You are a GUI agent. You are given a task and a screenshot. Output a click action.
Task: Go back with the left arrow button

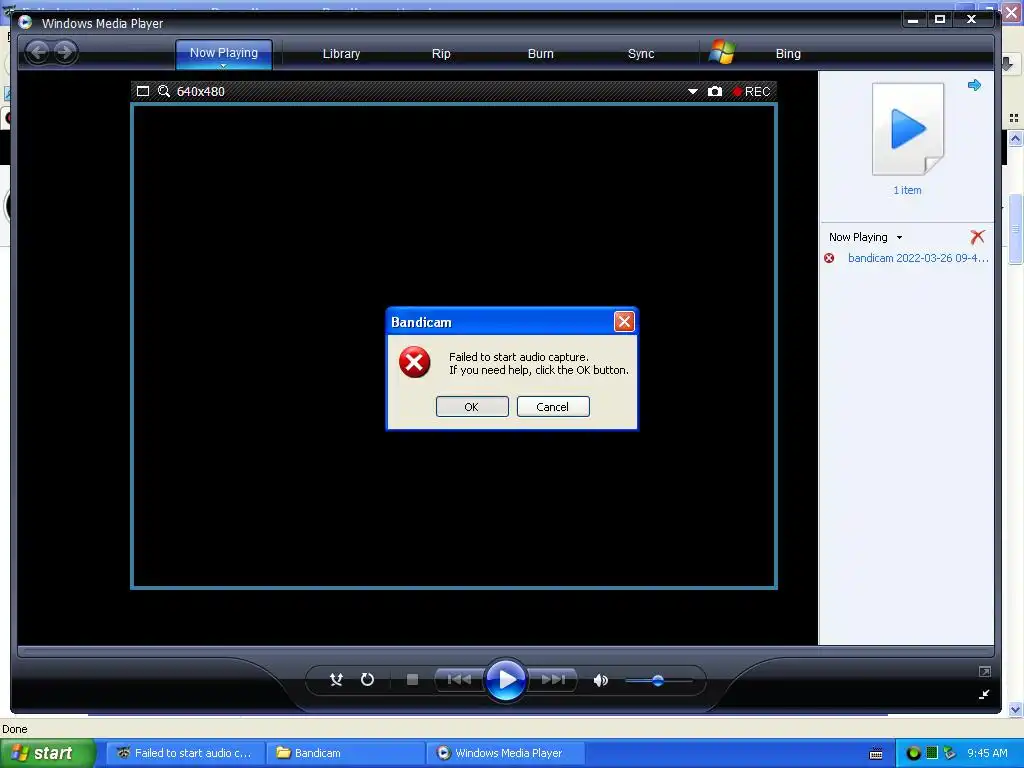coord(38,52)
